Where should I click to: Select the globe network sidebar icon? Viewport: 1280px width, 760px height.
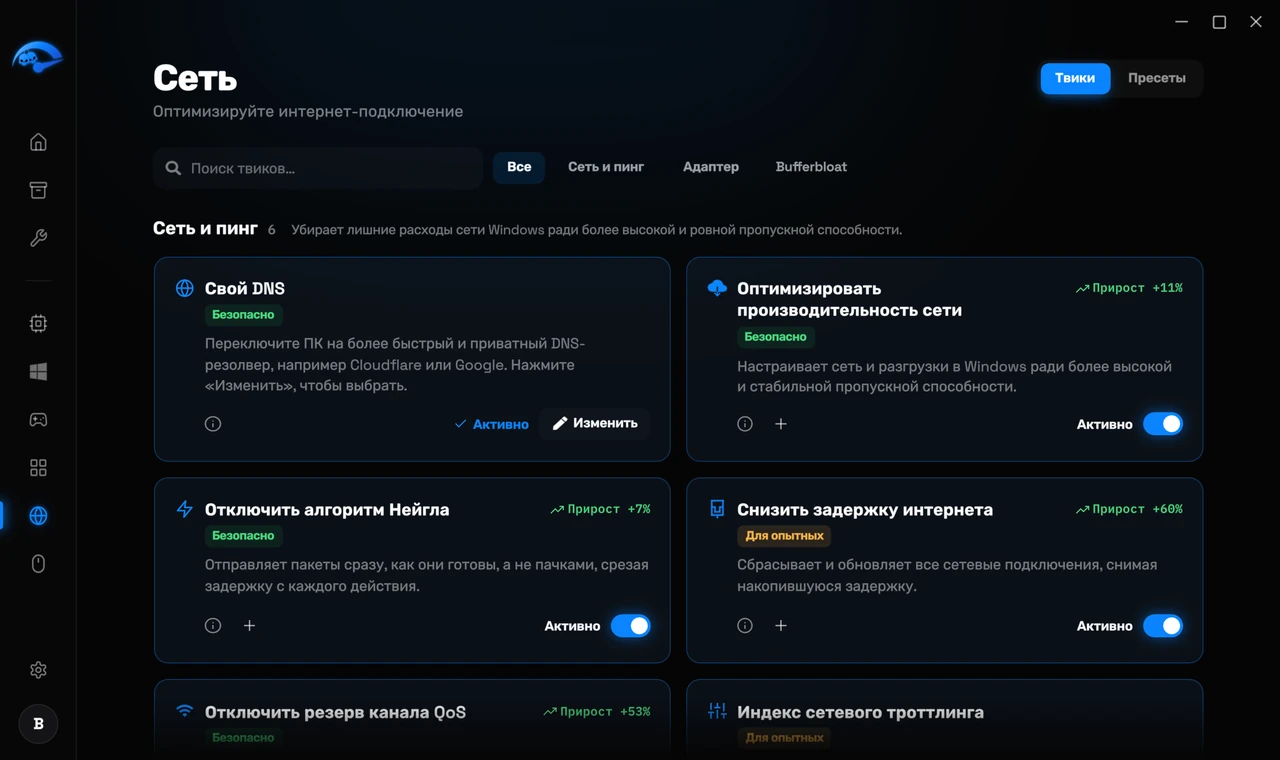tap(38, 516)
